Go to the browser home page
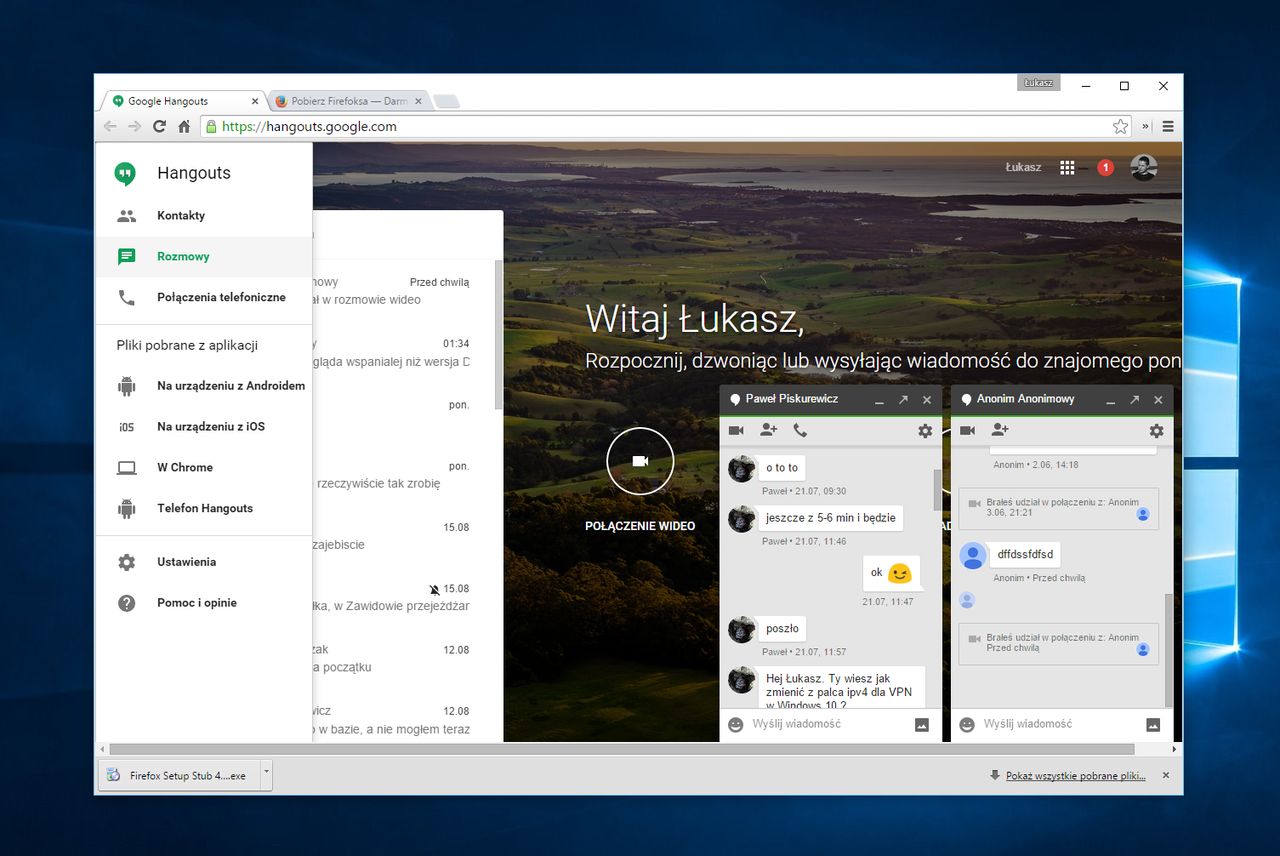Viewport: 1280px width, 856px height. pos(184,126)
